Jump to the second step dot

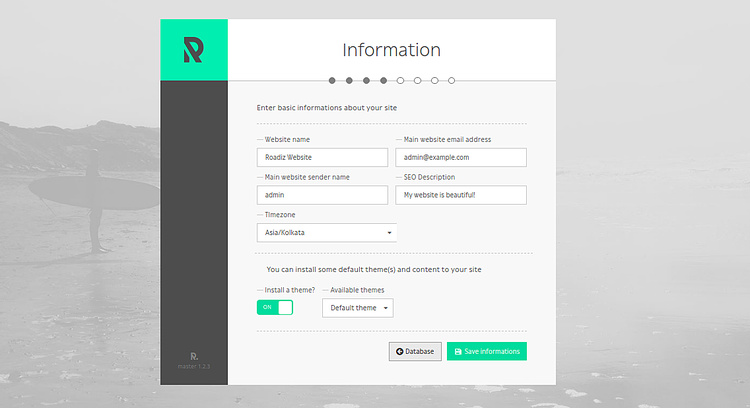point(349,80)
